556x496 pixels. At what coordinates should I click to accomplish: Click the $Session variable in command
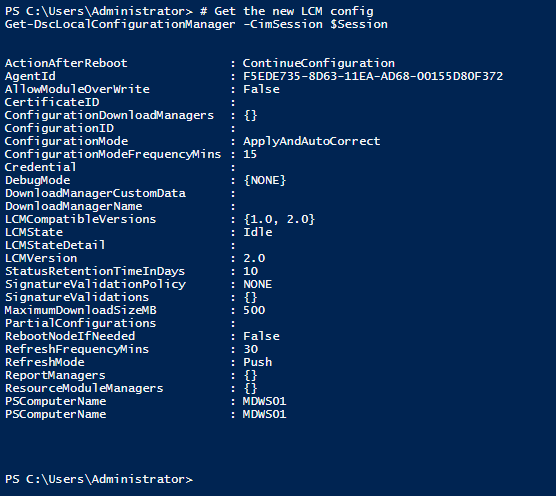(x=359, y=24)
